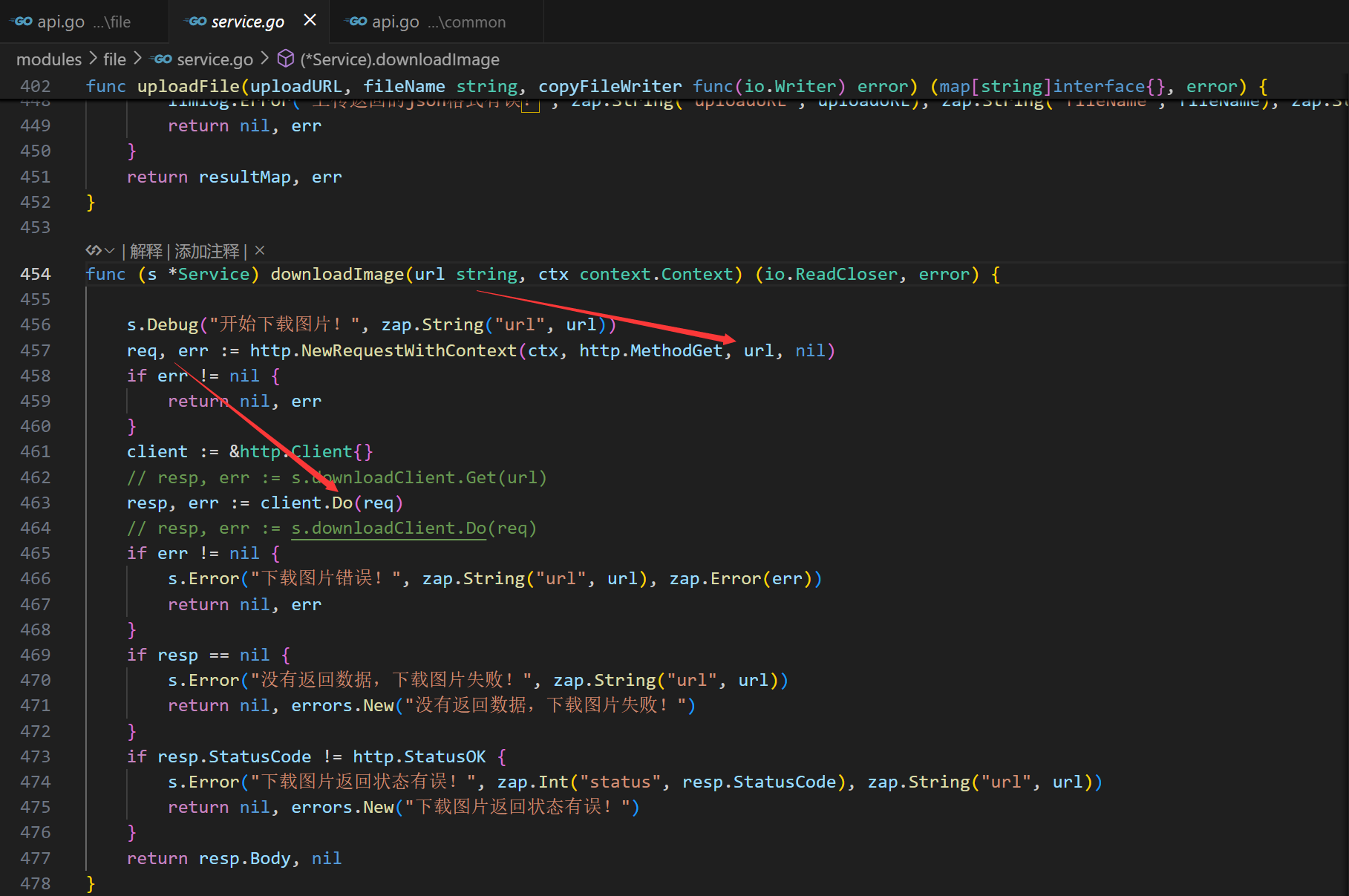Click Go icon on api.go file tab
1349x896 pixels.
tap(22, 22)
